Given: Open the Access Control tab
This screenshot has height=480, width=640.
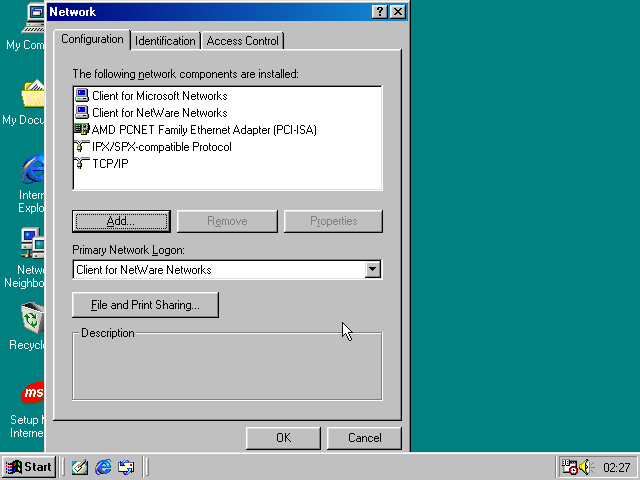Looking at the screenshot, I should (242, 41).
